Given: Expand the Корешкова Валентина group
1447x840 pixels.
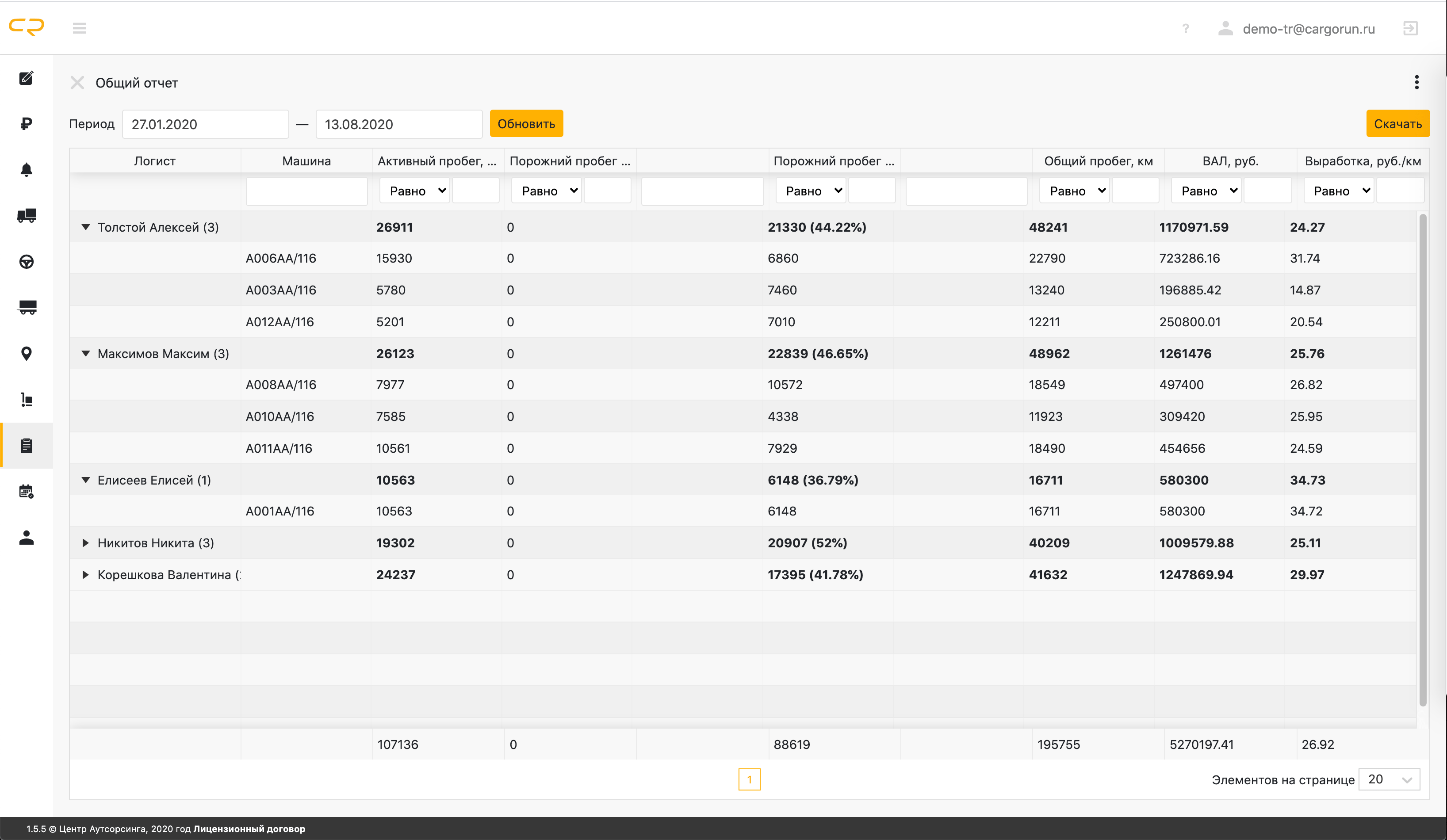Looking at the screenshot, I should click(85, 575).
